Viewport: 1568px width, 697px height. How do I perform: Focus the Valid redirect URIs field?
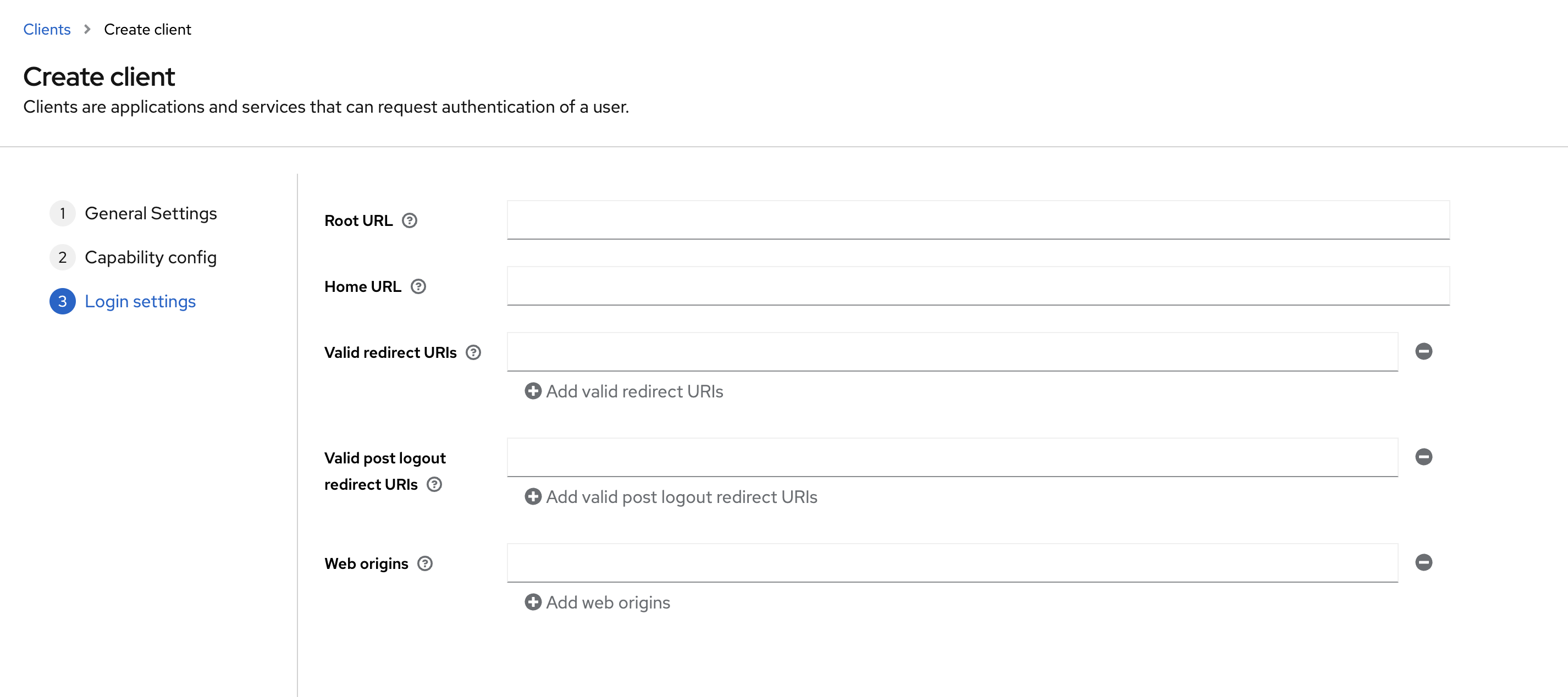tap(952, 351)
